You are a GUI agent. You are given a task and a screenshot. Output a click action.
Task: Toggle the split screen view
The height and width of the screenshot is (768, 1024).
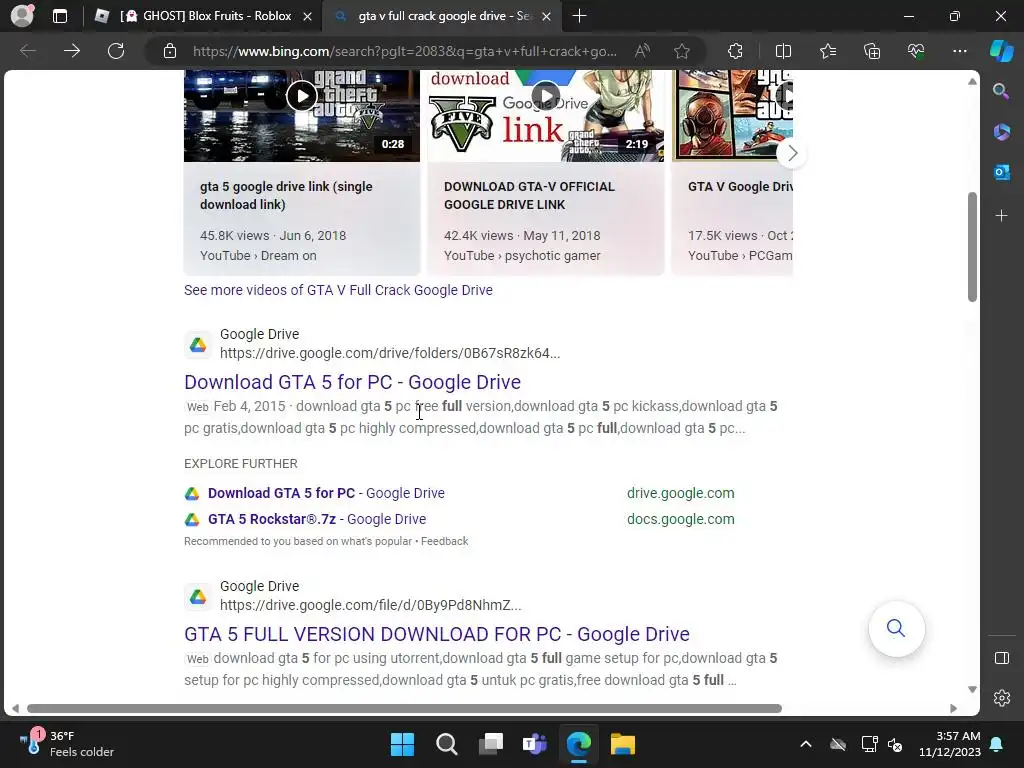(x=783, y=51)
